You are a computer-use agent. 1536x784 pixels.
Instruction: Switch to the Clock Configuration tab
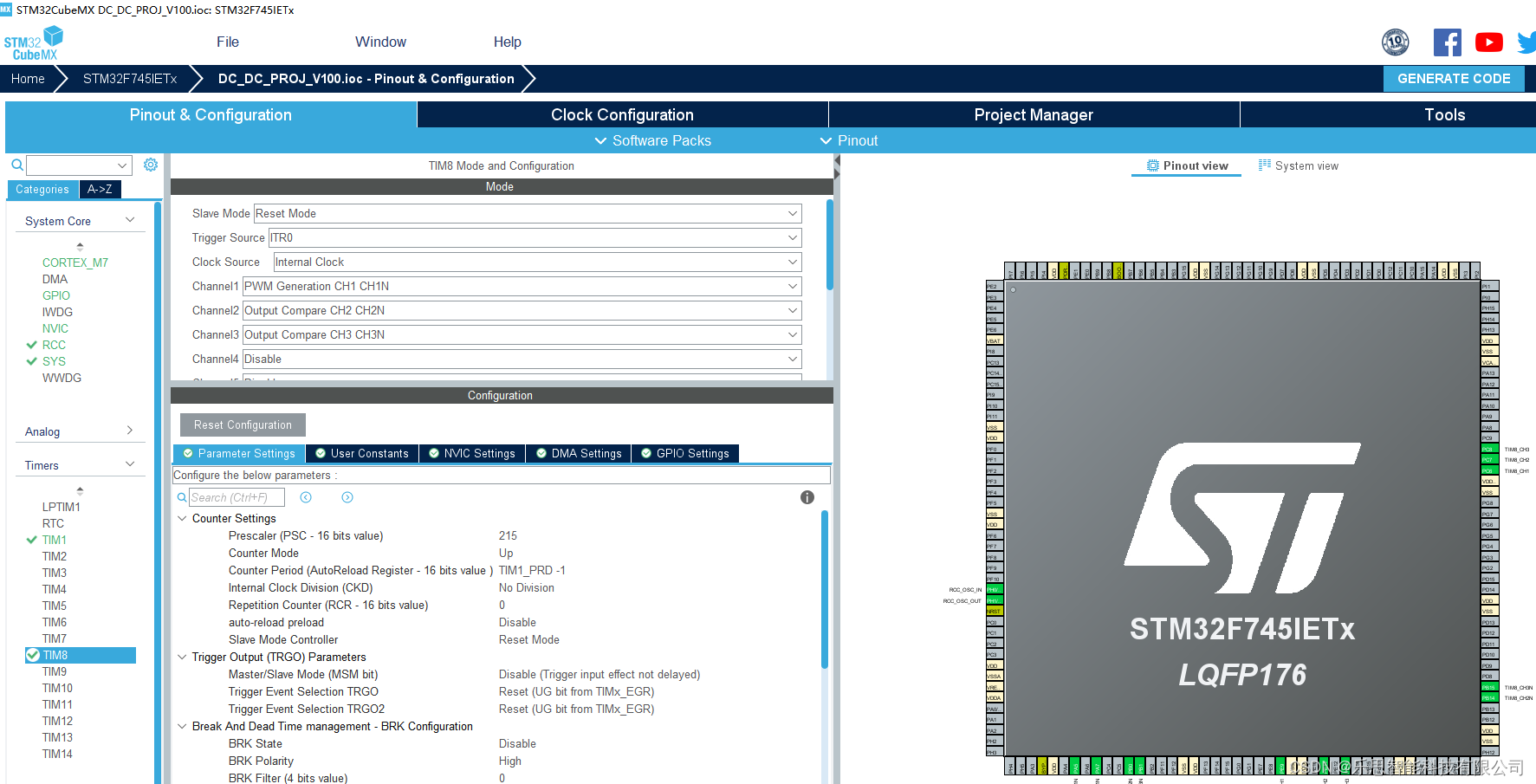point(622,114)
